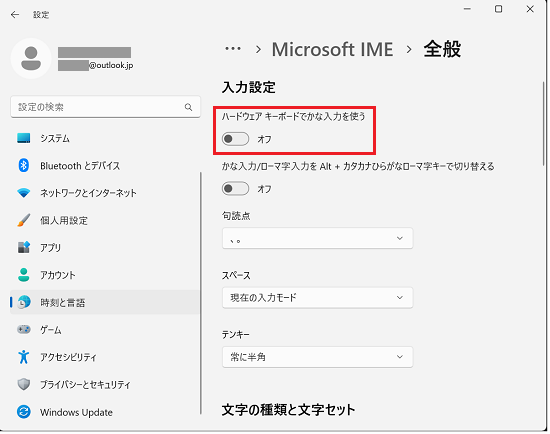550x434 pixels.
Task: Click the network Wi-Fi icon
Action: [x=24, y=193]
